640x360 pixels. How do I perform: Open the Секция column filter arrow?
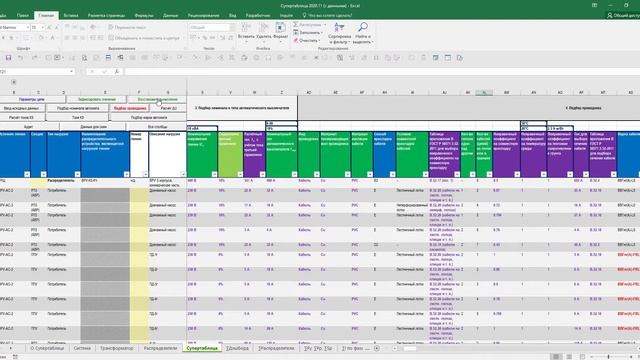pyautogui.click(x=43, y=174)
